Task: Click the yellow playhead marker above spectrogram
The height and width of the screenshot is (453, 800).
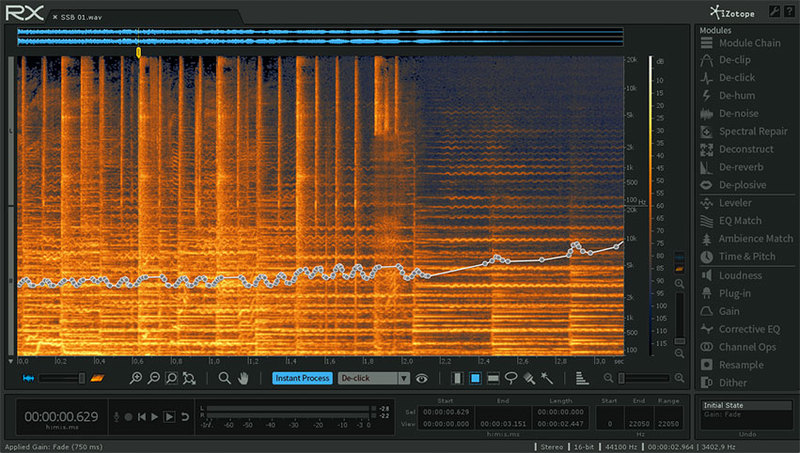Action: click(x=138, y=52)
